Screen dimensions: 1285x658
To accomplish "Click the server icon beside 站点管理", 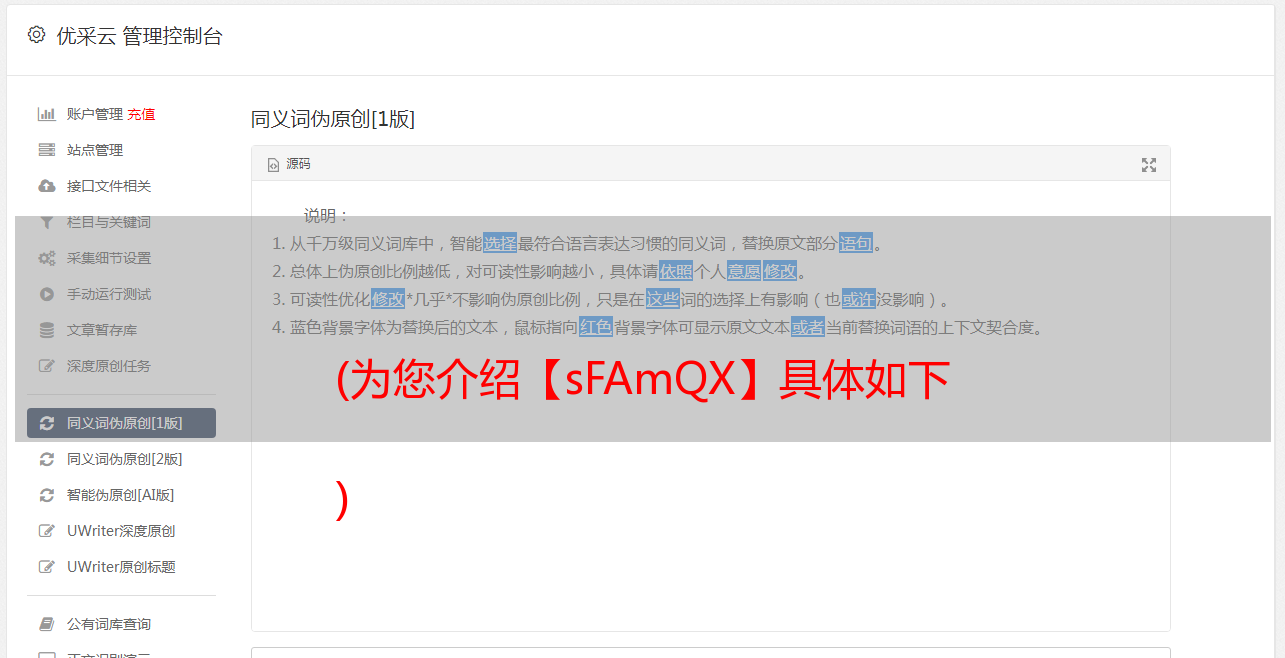I will 46,150.
